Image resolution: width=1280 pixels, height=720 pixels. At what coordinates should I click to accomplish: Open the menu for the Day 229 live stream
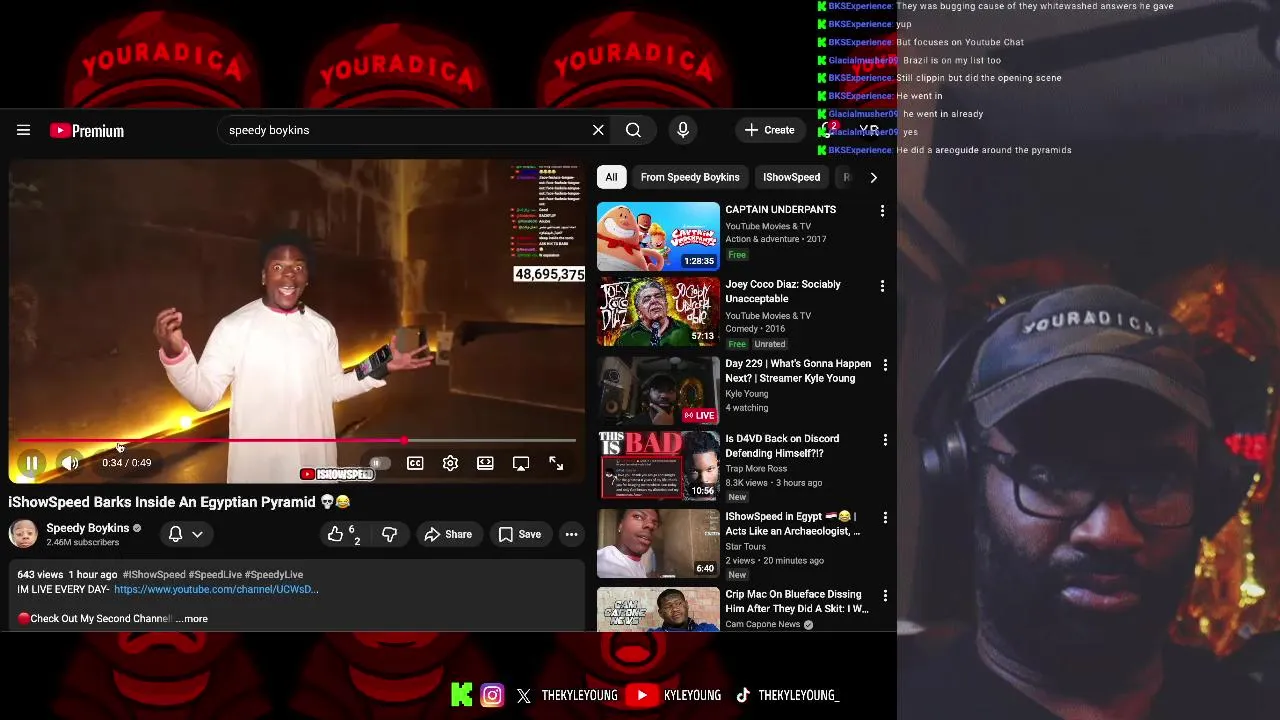(885, 365)
